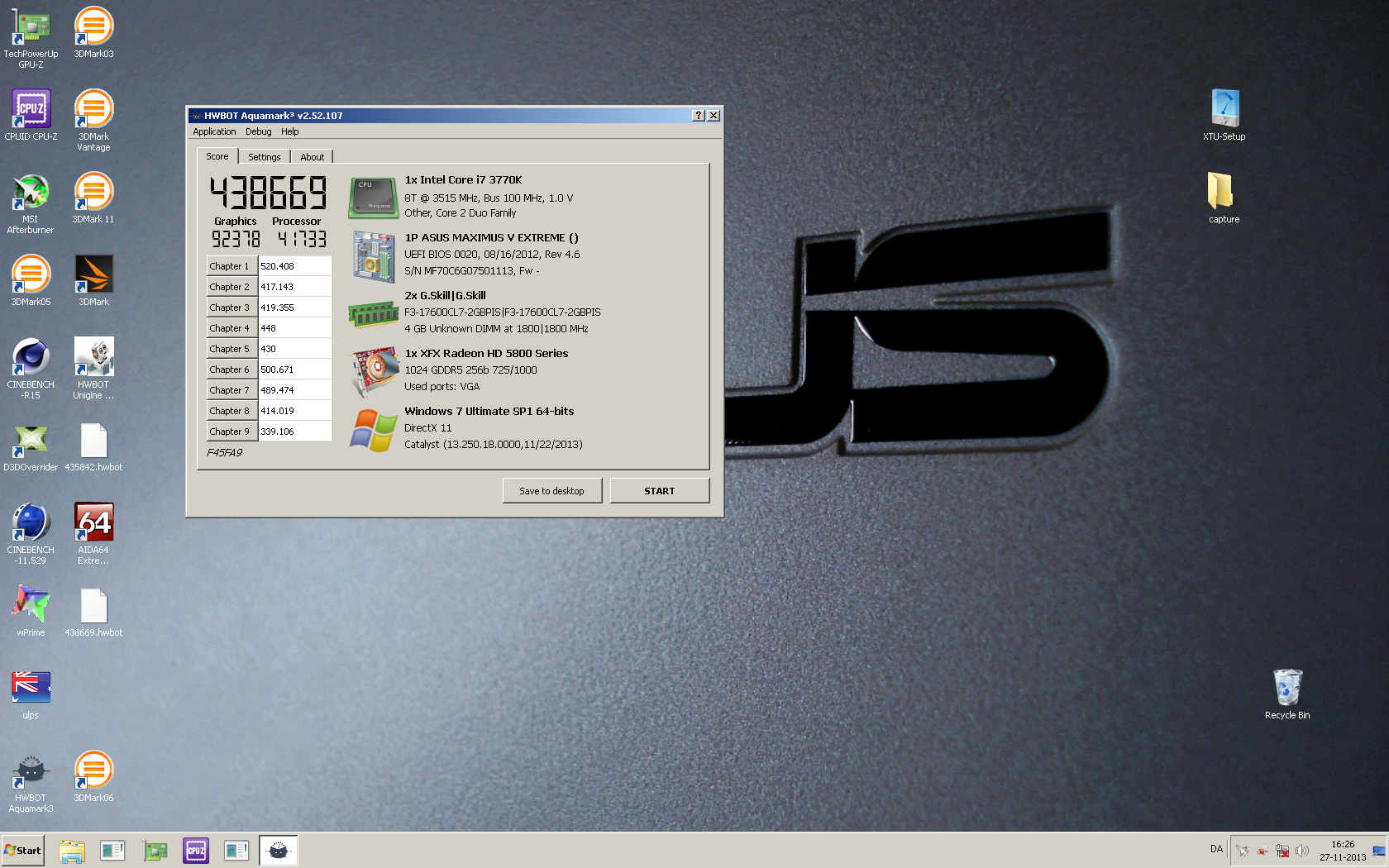The height and width of the screenshot is (868, 1389).
Task: Switch to the Score tab
Action: click(217, 156)
